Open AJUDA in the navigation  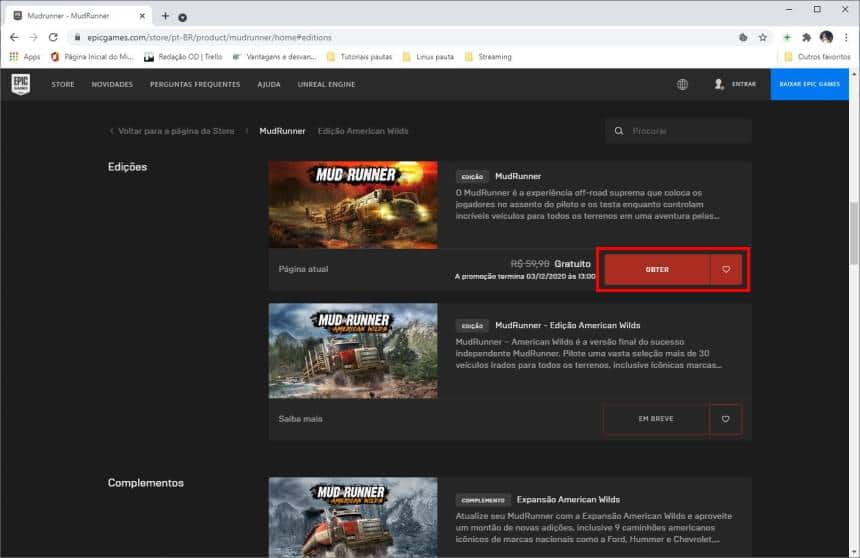pos(269,84)
